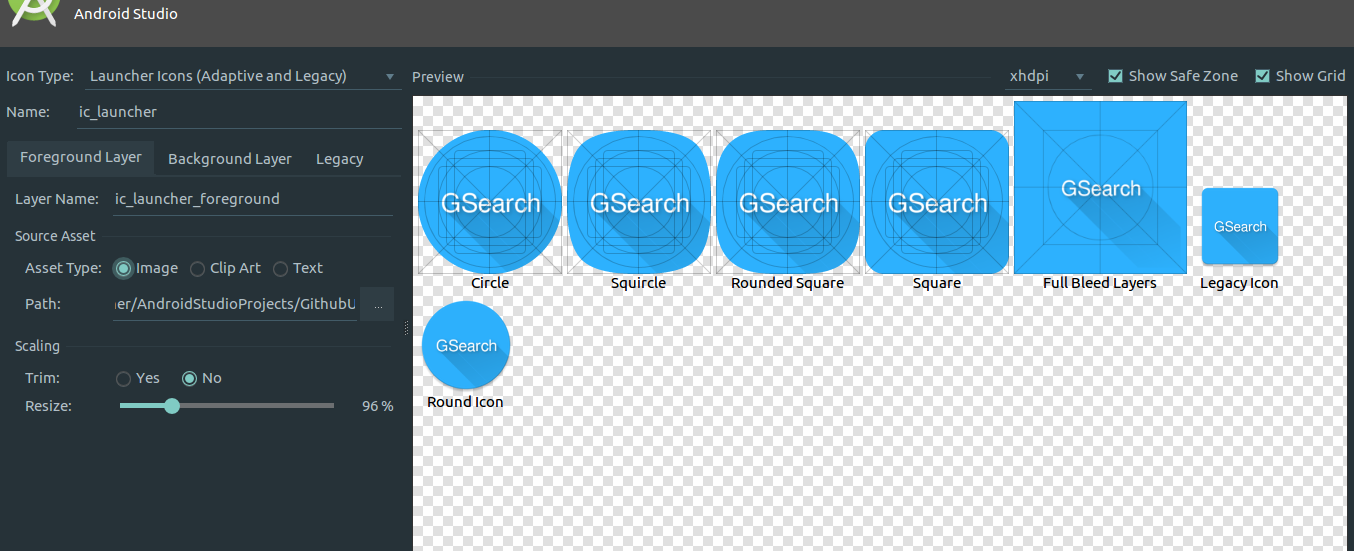Click the image Path text field
Viewport: 1354px width, 551px height.
point(235,304)
